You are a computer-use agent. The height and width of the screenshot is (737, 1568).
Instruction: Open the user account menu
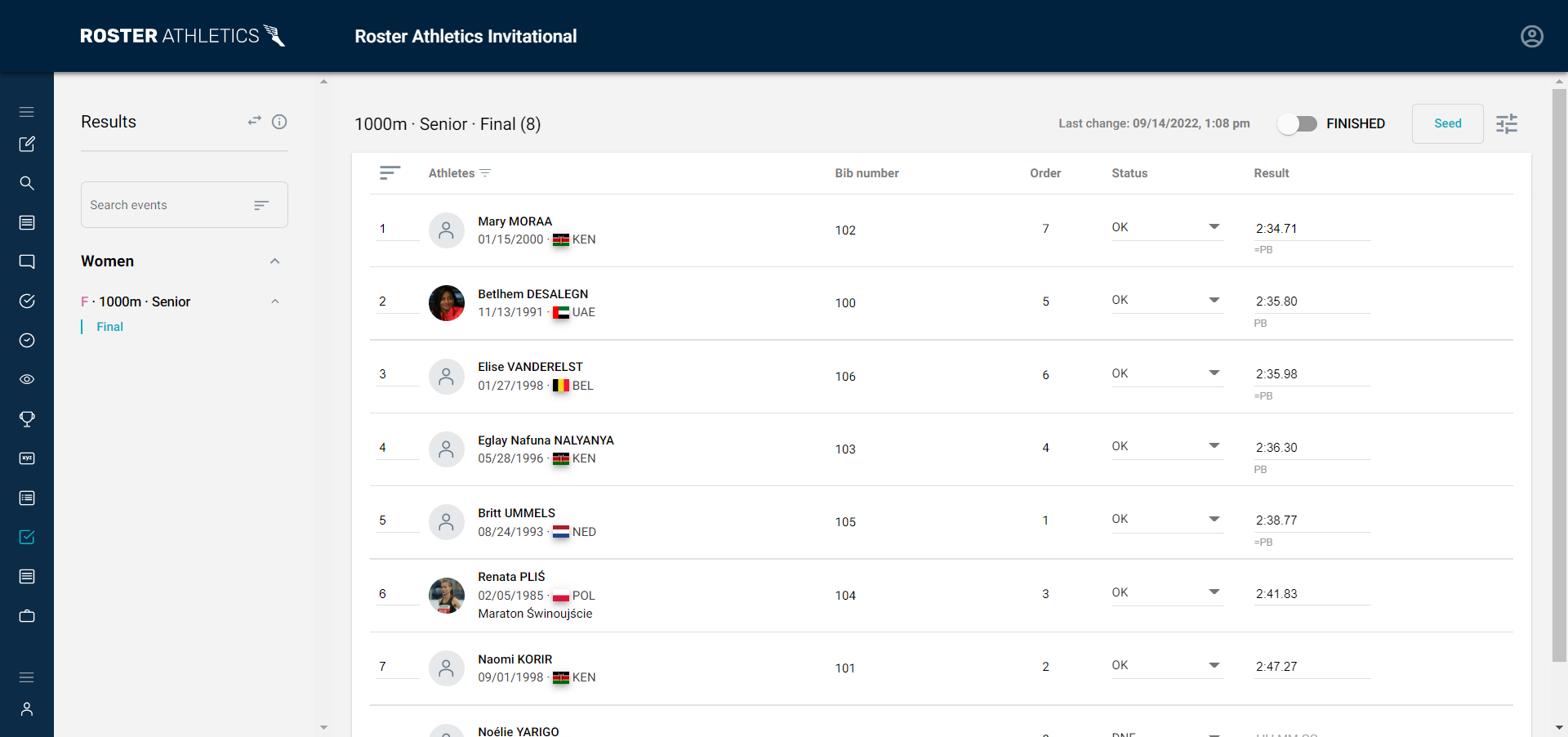[x=1532, y=36]
